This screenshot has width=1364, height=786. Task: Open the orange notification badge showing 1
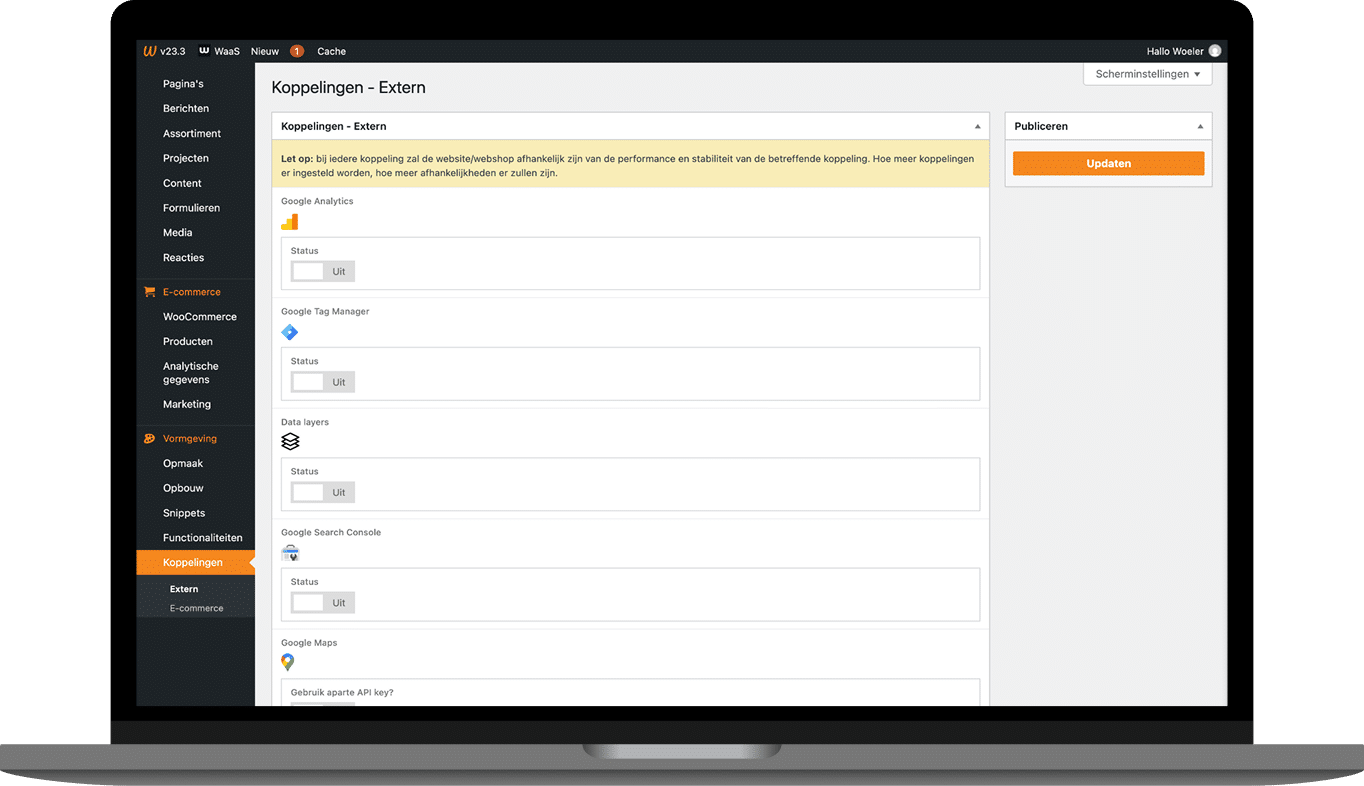tap(297, 51)
